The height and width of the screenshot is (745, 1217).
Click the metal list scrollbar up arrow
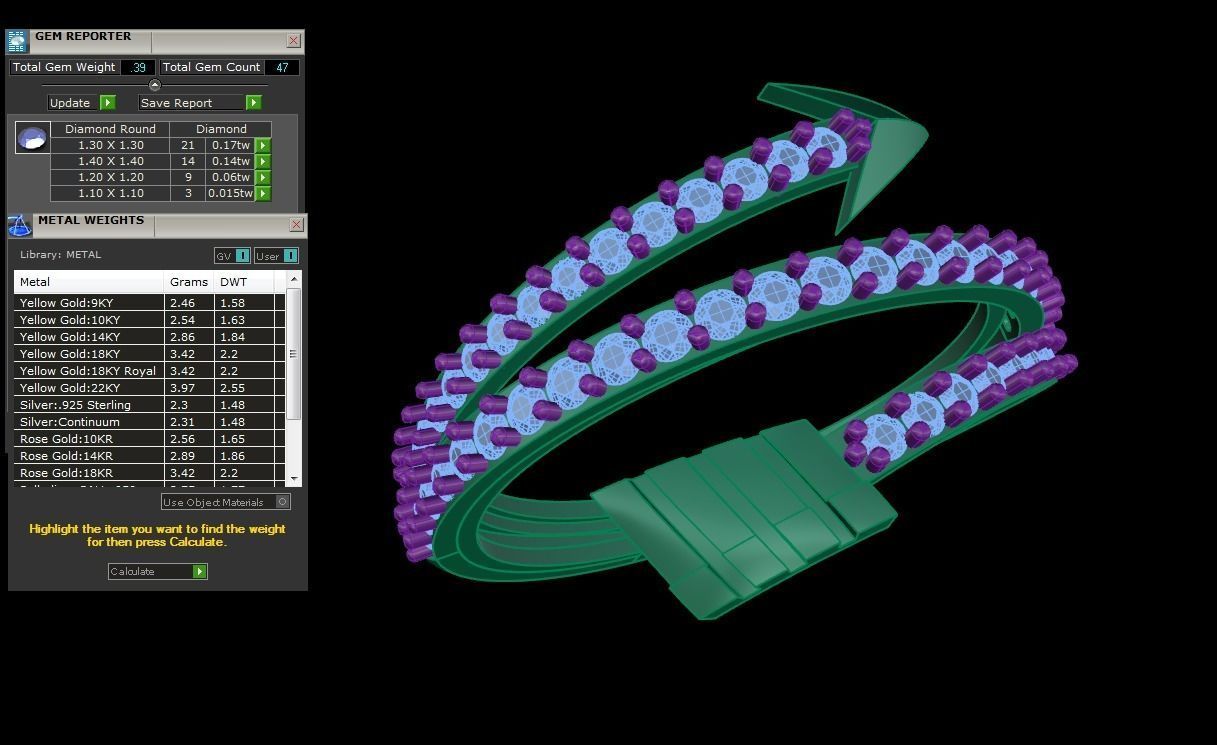pyautogui.click(x=294, y=279)
